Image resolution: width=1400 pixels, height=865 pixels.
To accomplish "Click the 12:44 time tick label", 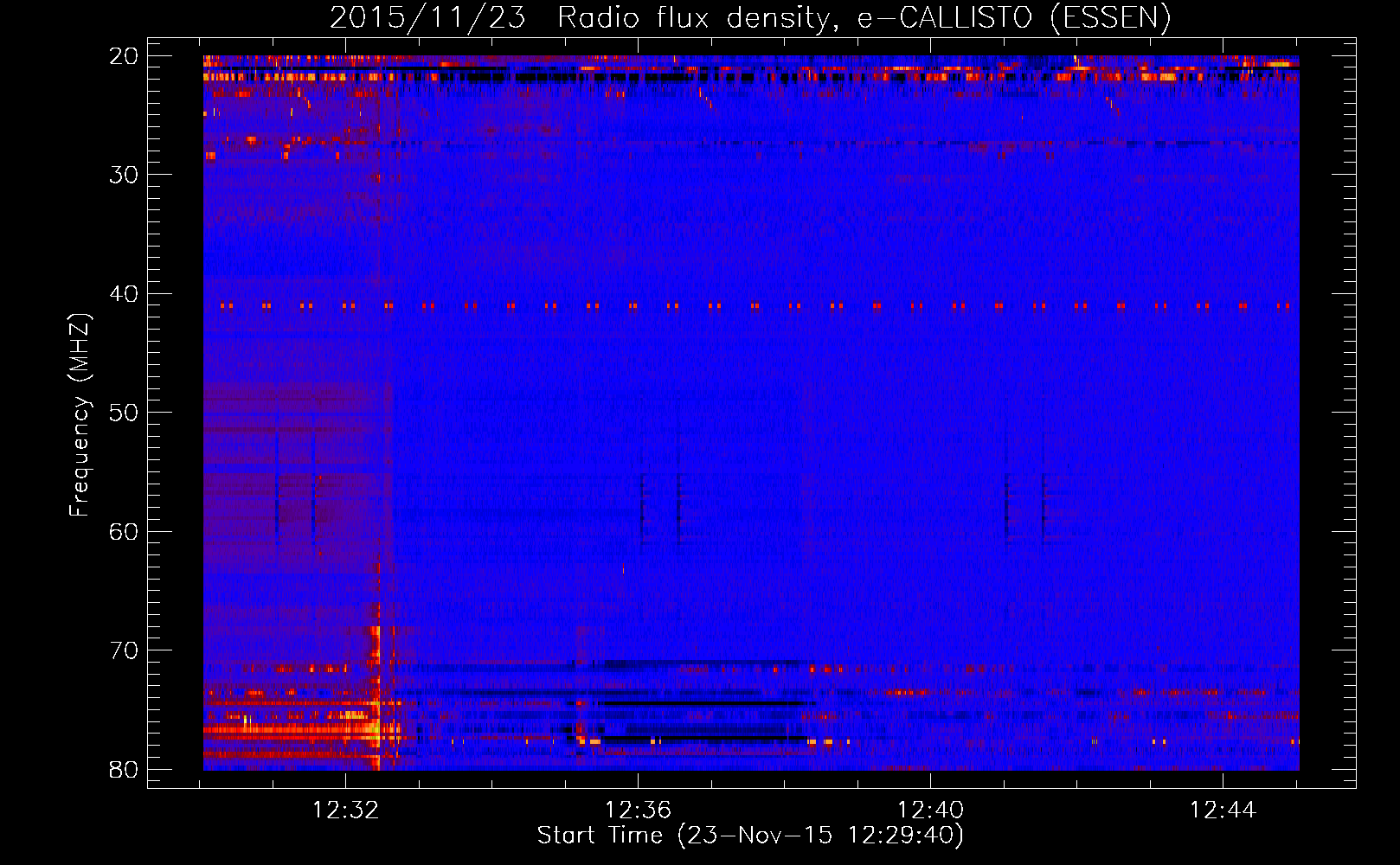I will tap(1223, 811).
